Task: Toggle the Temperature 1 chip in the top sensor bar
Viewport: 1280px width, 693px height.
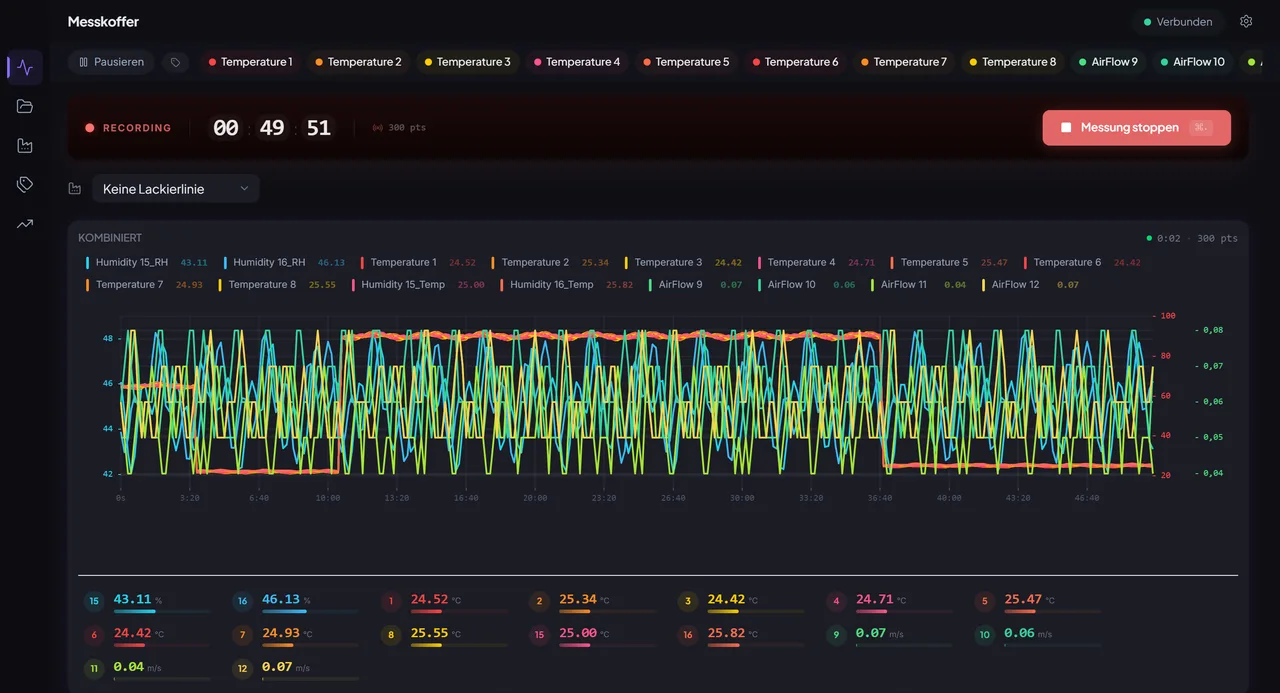Action: pyautogui.click(x=251, y=62)
